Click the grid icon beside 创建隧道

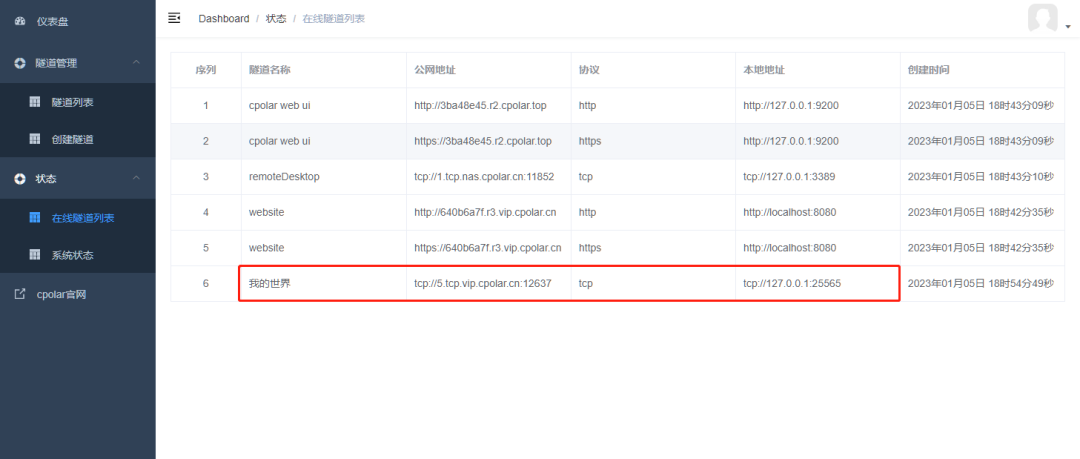[34, 139]
